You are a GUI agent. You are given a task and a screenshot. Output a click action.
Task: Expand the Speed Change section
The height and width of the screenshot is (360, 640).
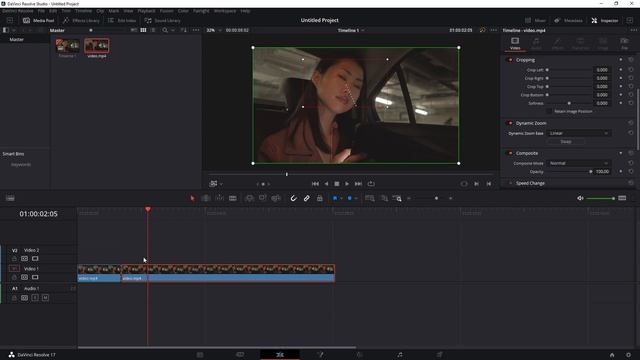[530, 183]
